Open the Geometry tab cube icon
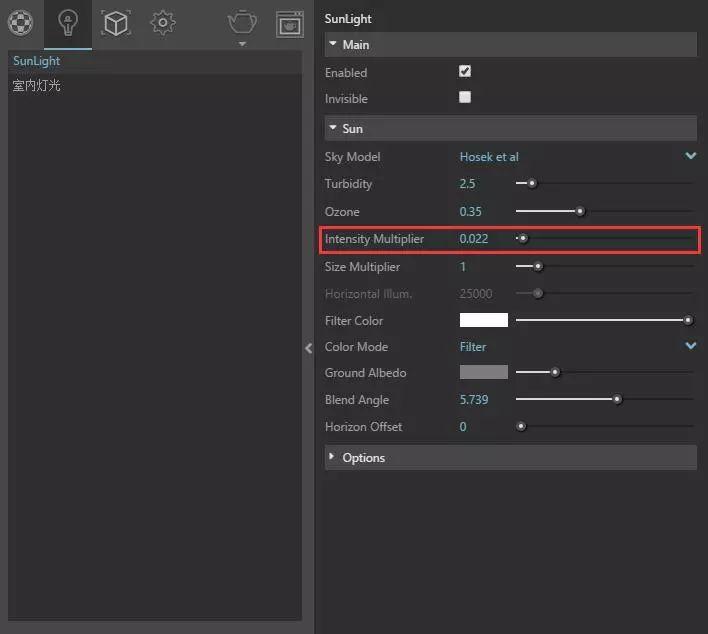The height and width of the screenshot is (634, 708). click(116, 23)
